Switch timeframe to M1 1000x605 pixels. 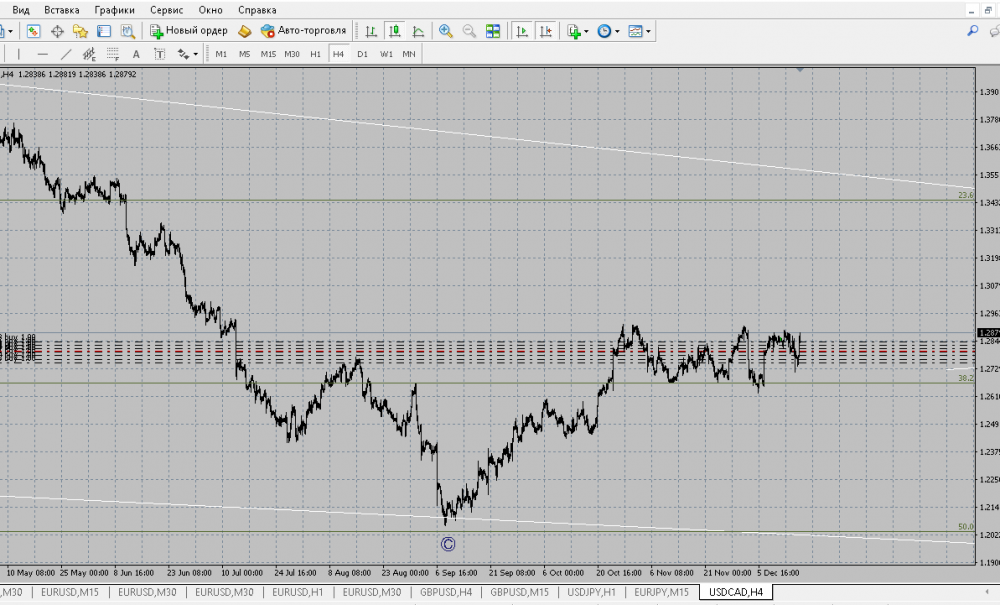(x=221, y=54)
